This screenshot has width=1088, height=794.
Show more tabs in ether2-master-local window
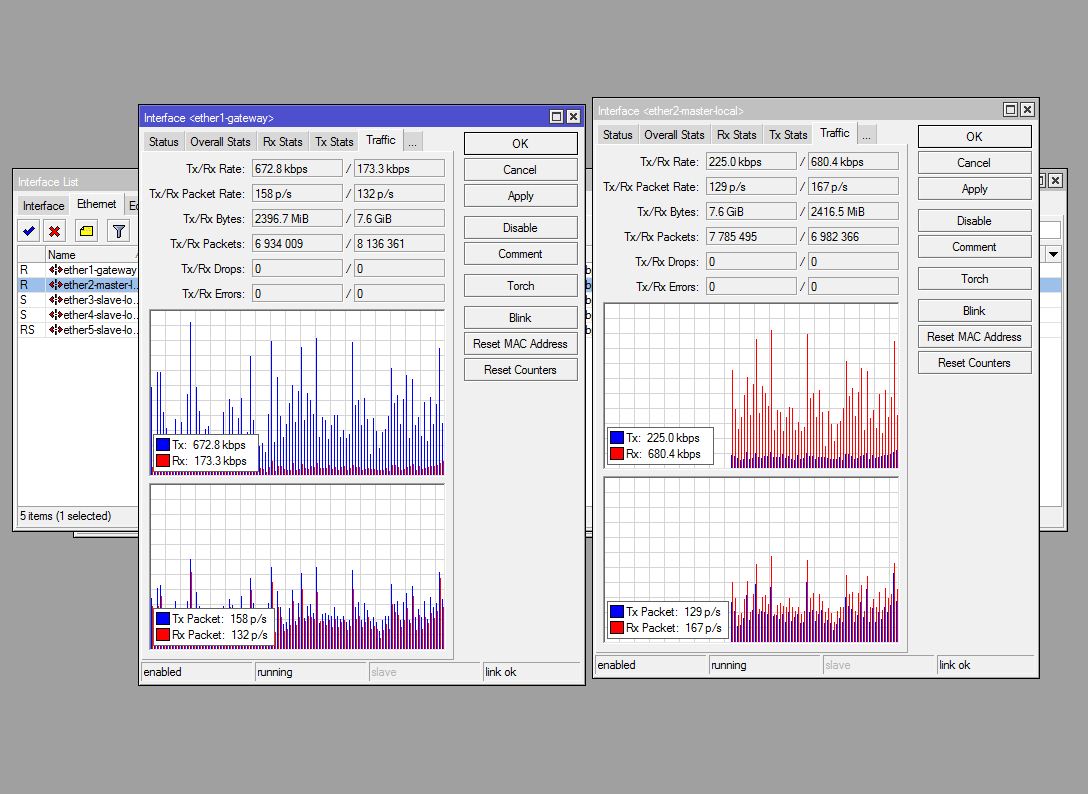[866, 135]
